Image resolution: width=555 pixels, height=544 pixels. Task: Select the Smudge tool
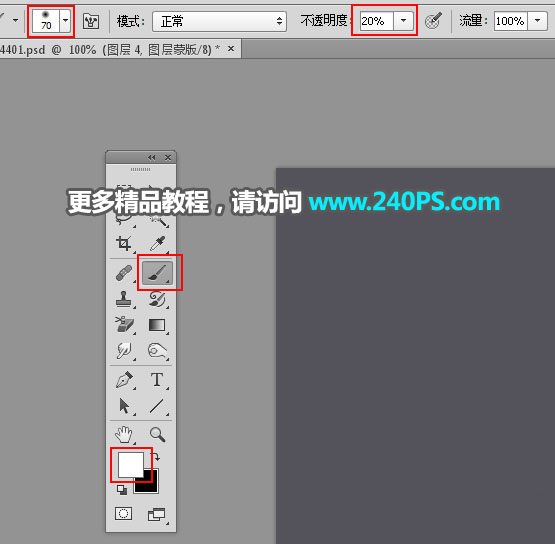pos(124,351)
